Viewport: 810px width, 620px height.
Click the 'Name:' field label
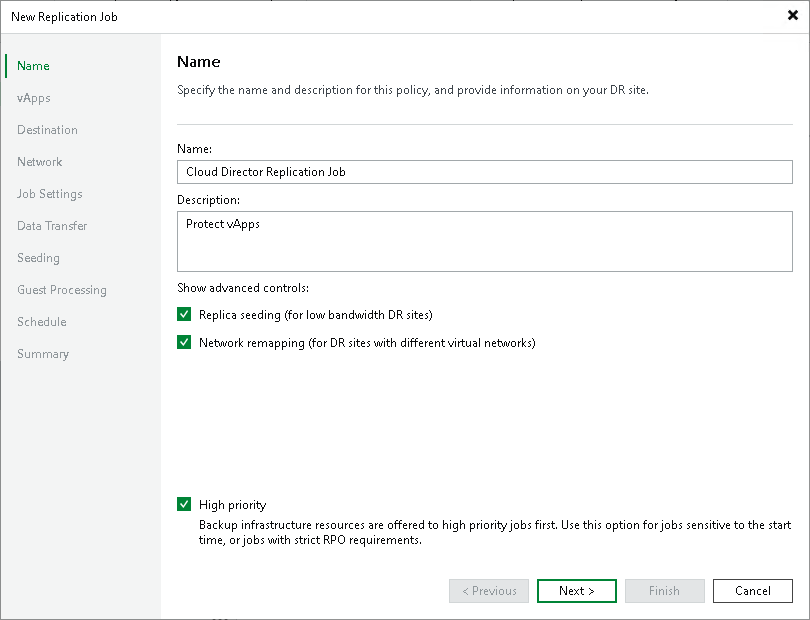(194, 149)
